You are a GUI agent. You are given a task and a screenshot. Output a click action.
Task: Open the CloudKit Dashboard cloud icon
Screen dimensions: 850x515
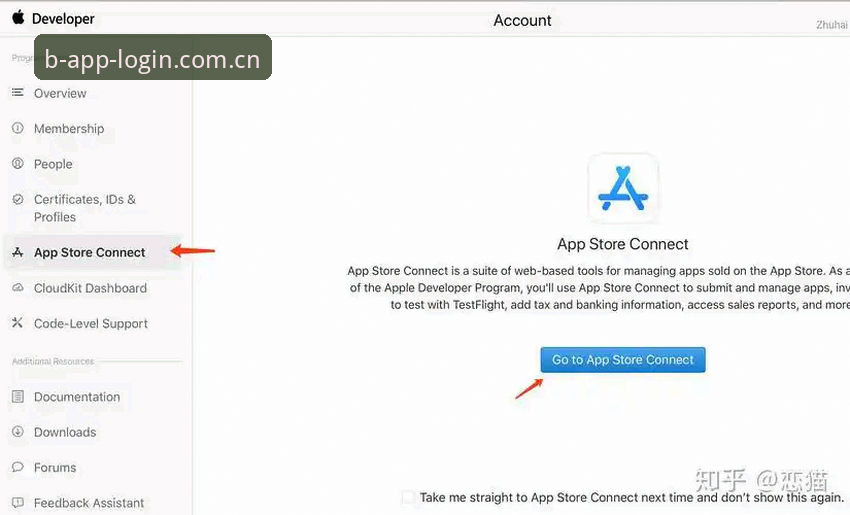(x=18, y=287)
